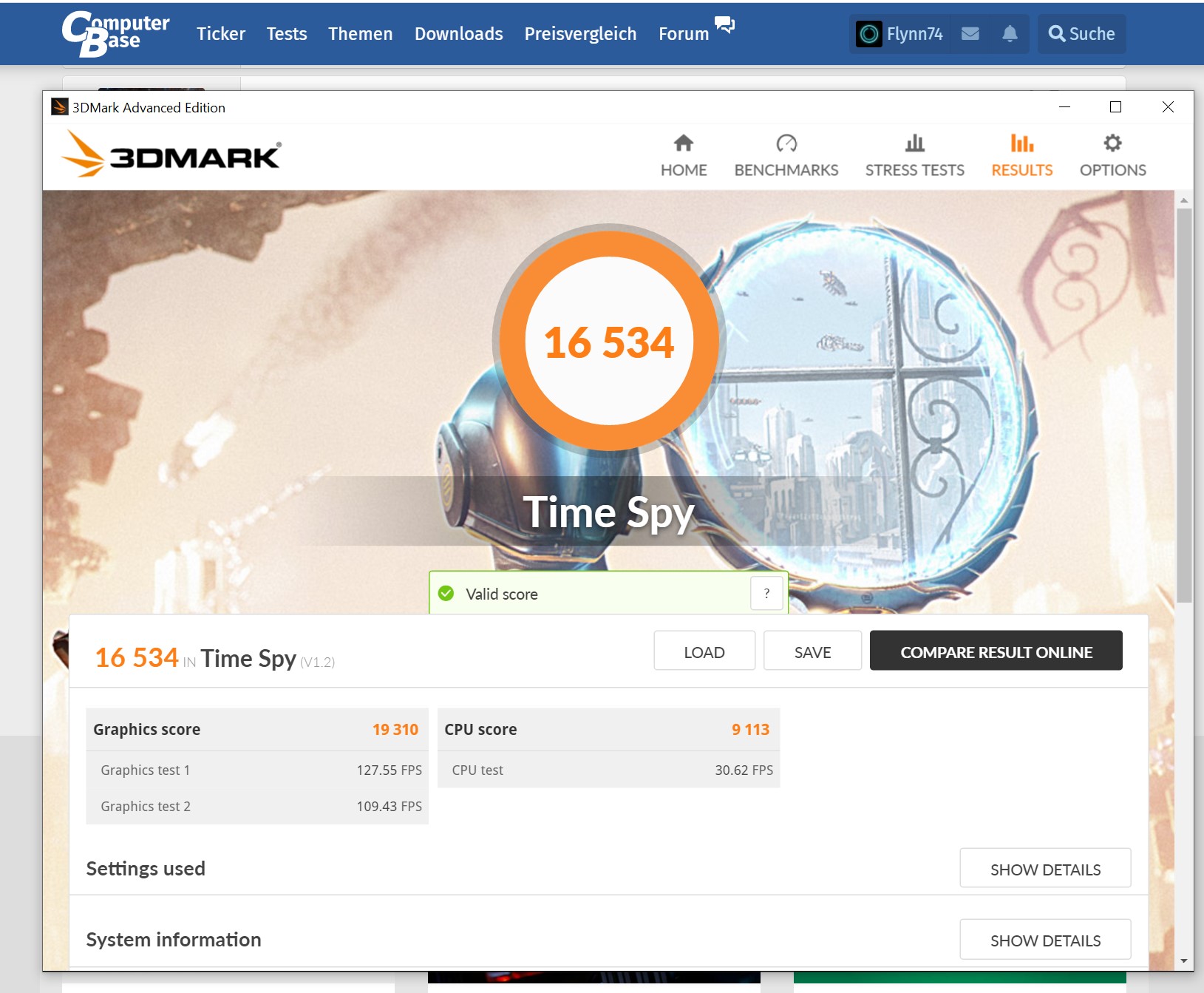Click the Flynn74 username link

(915, 34)
